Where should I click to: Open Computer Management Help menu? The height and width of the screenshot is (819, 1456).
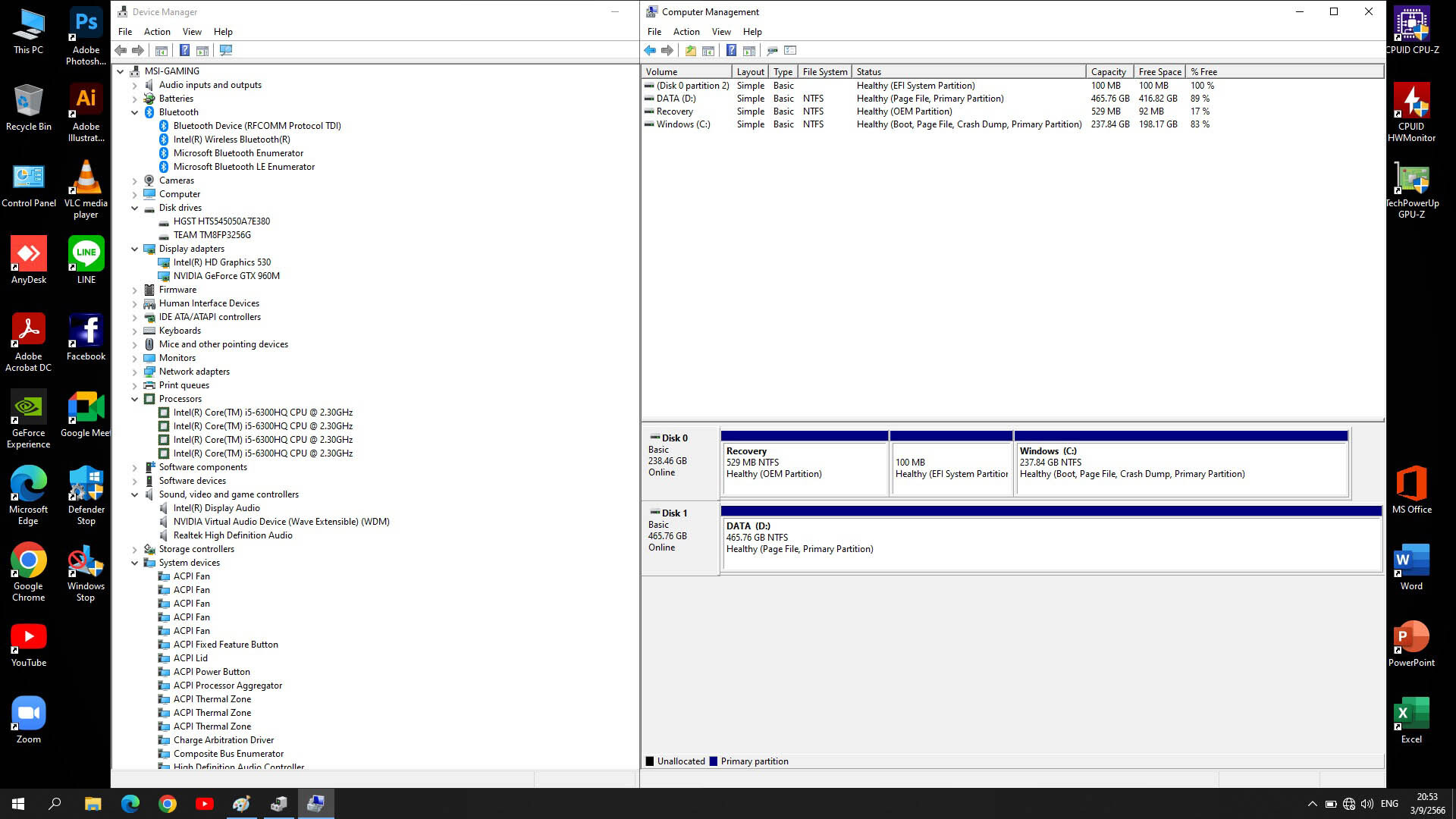click(x=752, y=32)
